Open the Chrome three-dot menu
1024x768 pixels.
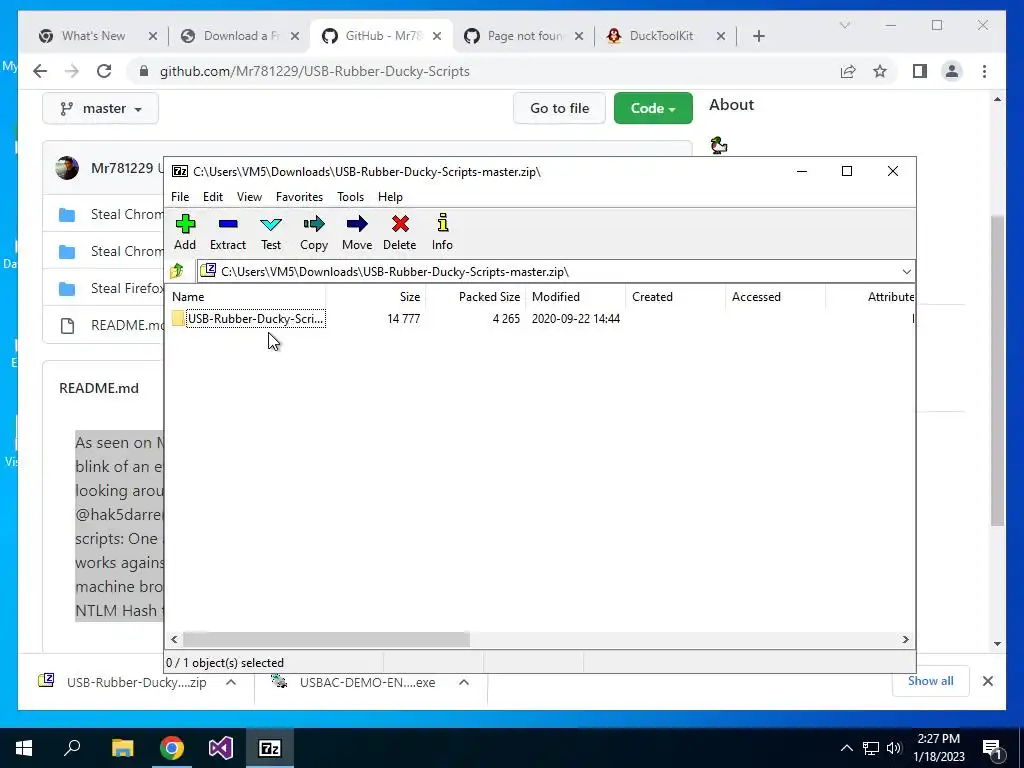point(984,71)
